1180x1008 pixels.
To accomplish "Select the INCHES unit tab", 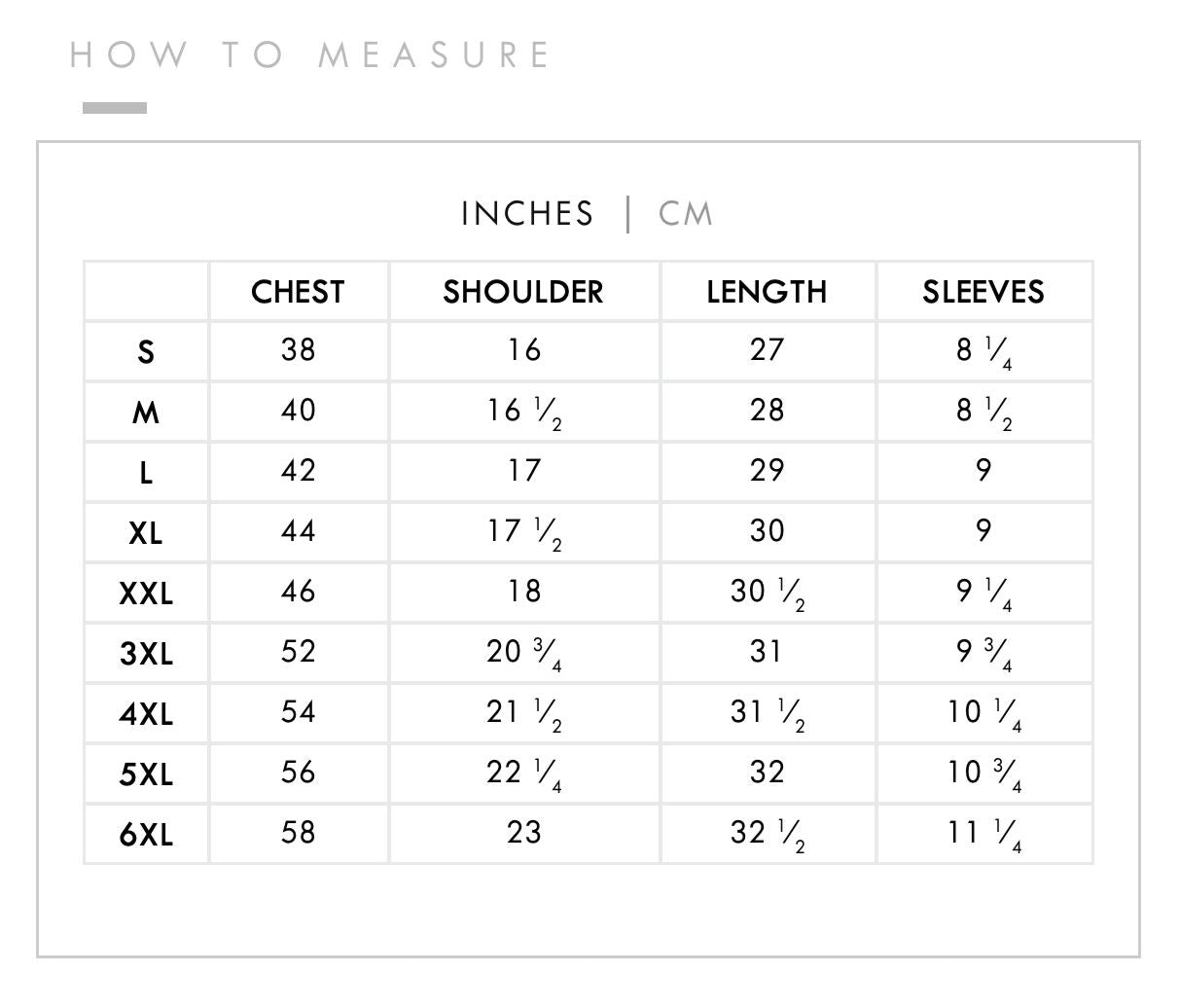I will click(527, 214).
